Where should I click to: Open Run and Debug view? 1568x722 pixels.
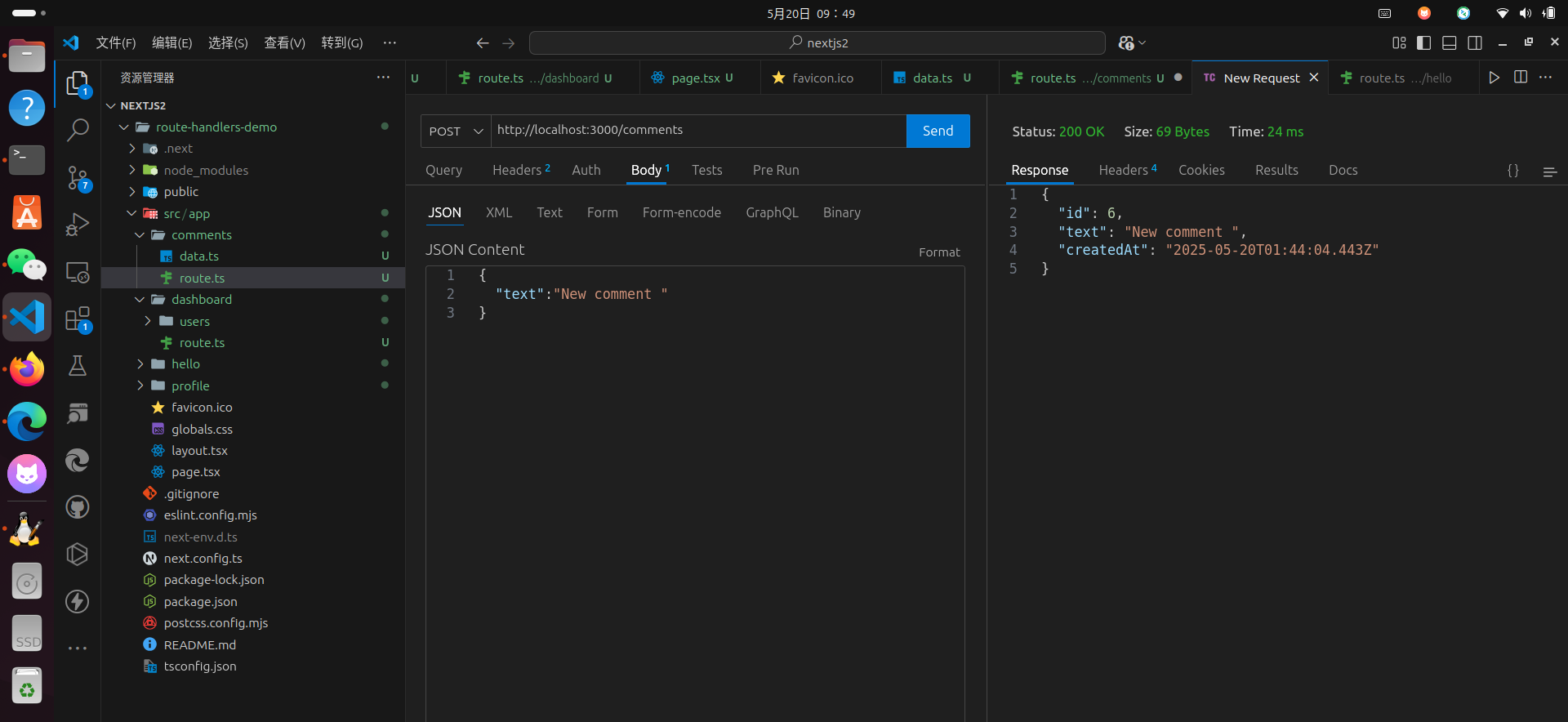point(78,224)
